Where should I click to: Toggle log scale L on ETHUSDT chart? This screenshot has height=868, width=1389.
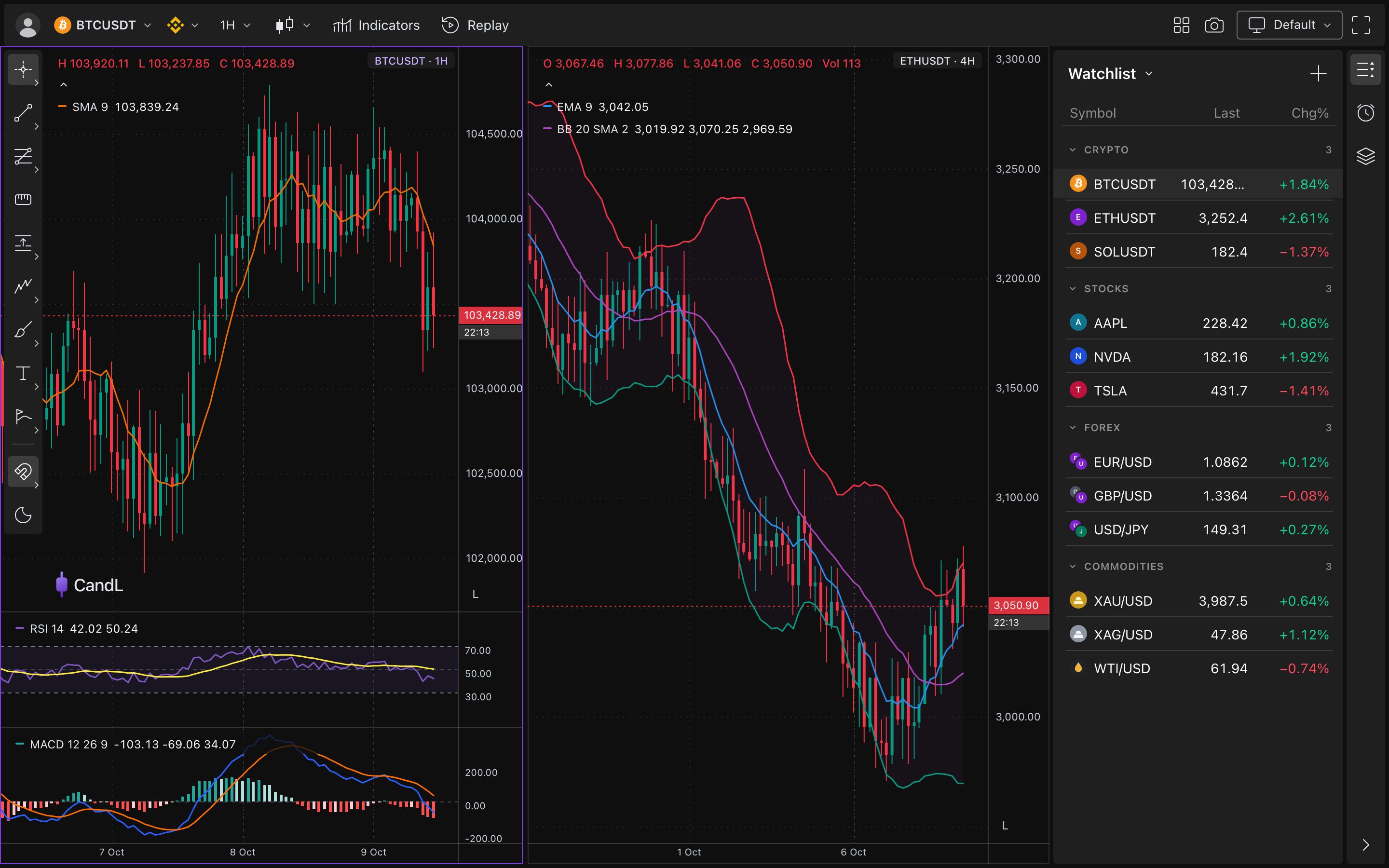[1005, 826]
